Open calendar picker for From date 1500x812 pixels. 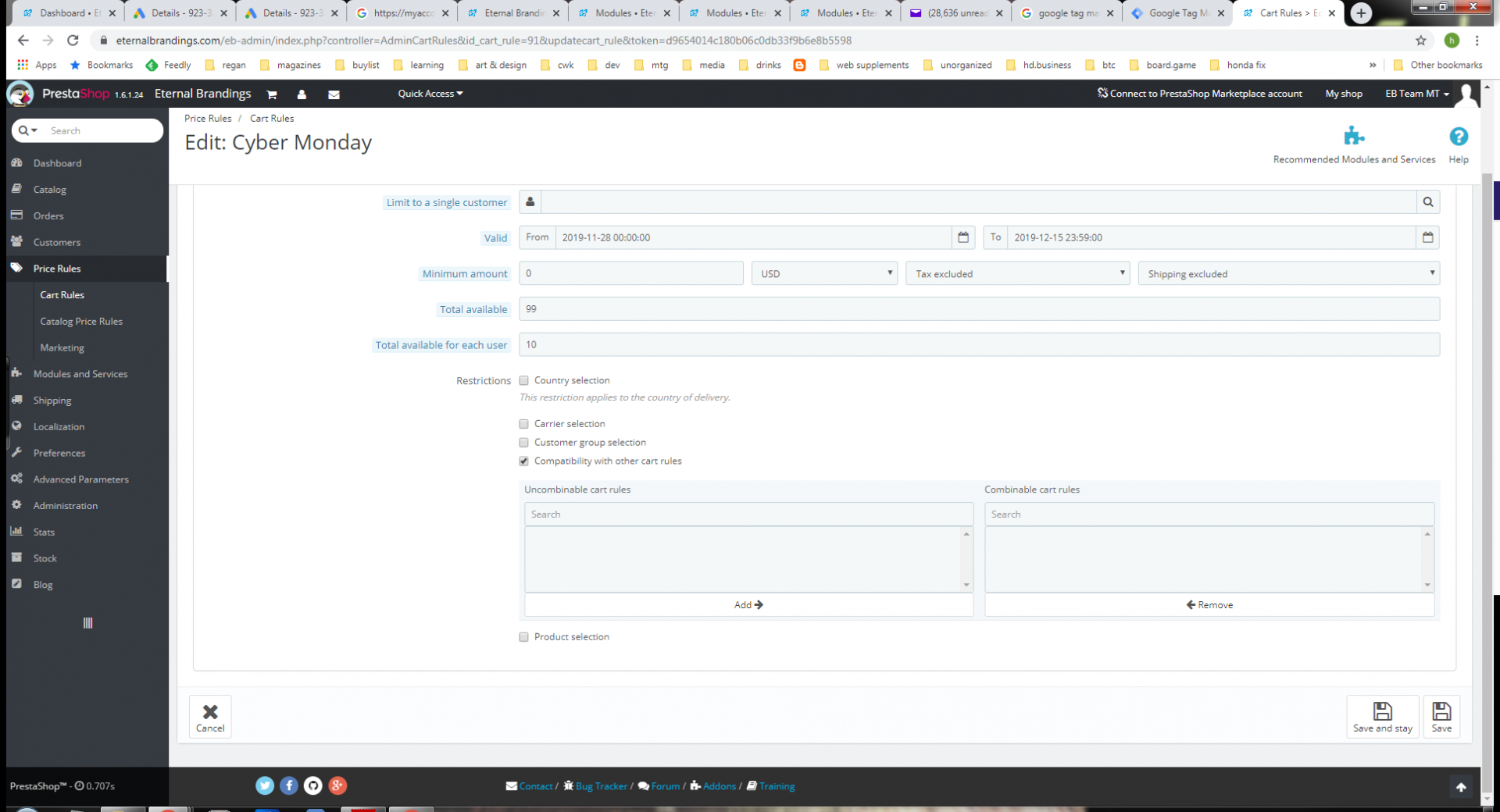coord(963,237)
